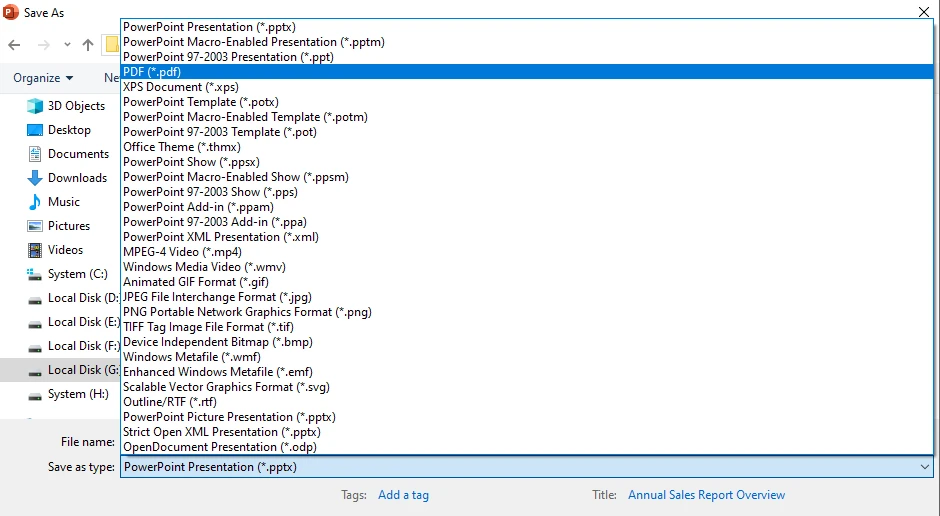Select Music in the navigation pane
This screenshot has height=516, width=940.
64,202
